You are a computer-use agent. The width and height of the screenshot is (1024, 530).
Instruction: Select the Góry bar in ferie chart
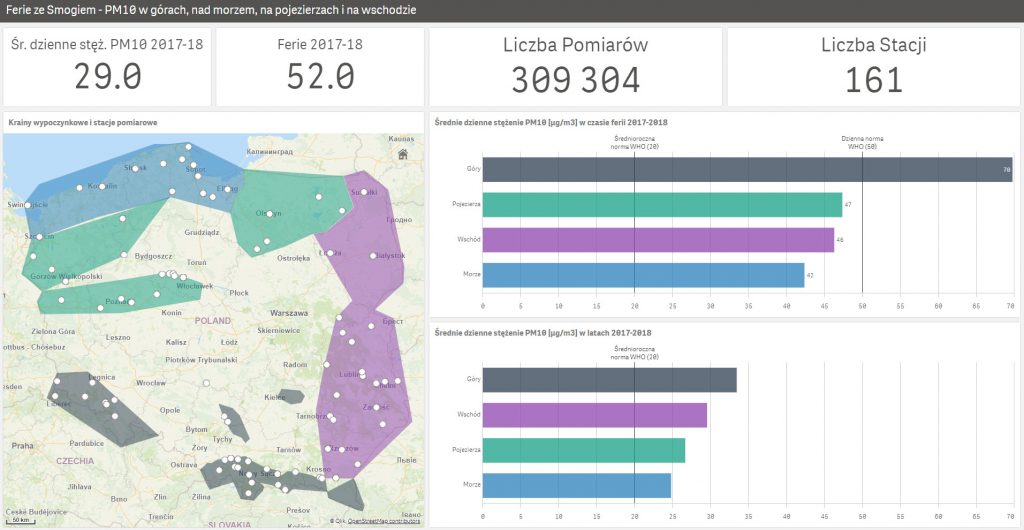(x=745, y=170)
